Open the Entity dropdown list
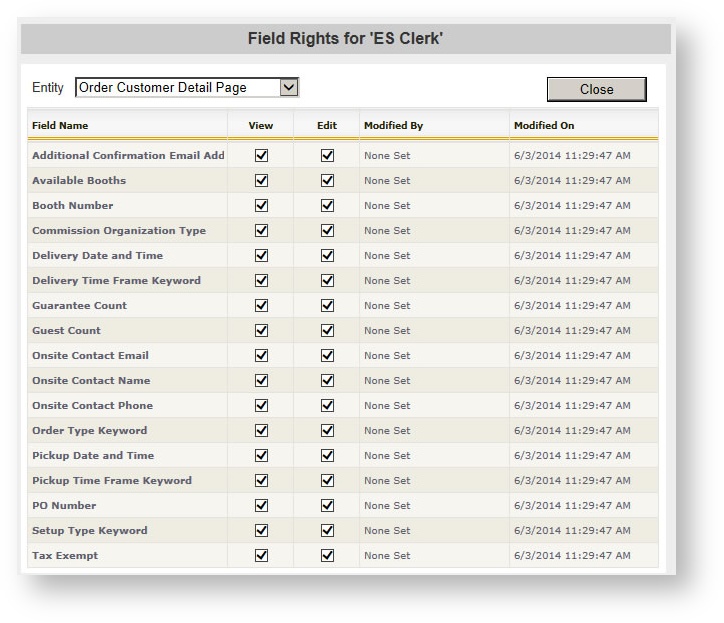The height and width of the screenshot is (623, 724). click(x=288, y=88)
